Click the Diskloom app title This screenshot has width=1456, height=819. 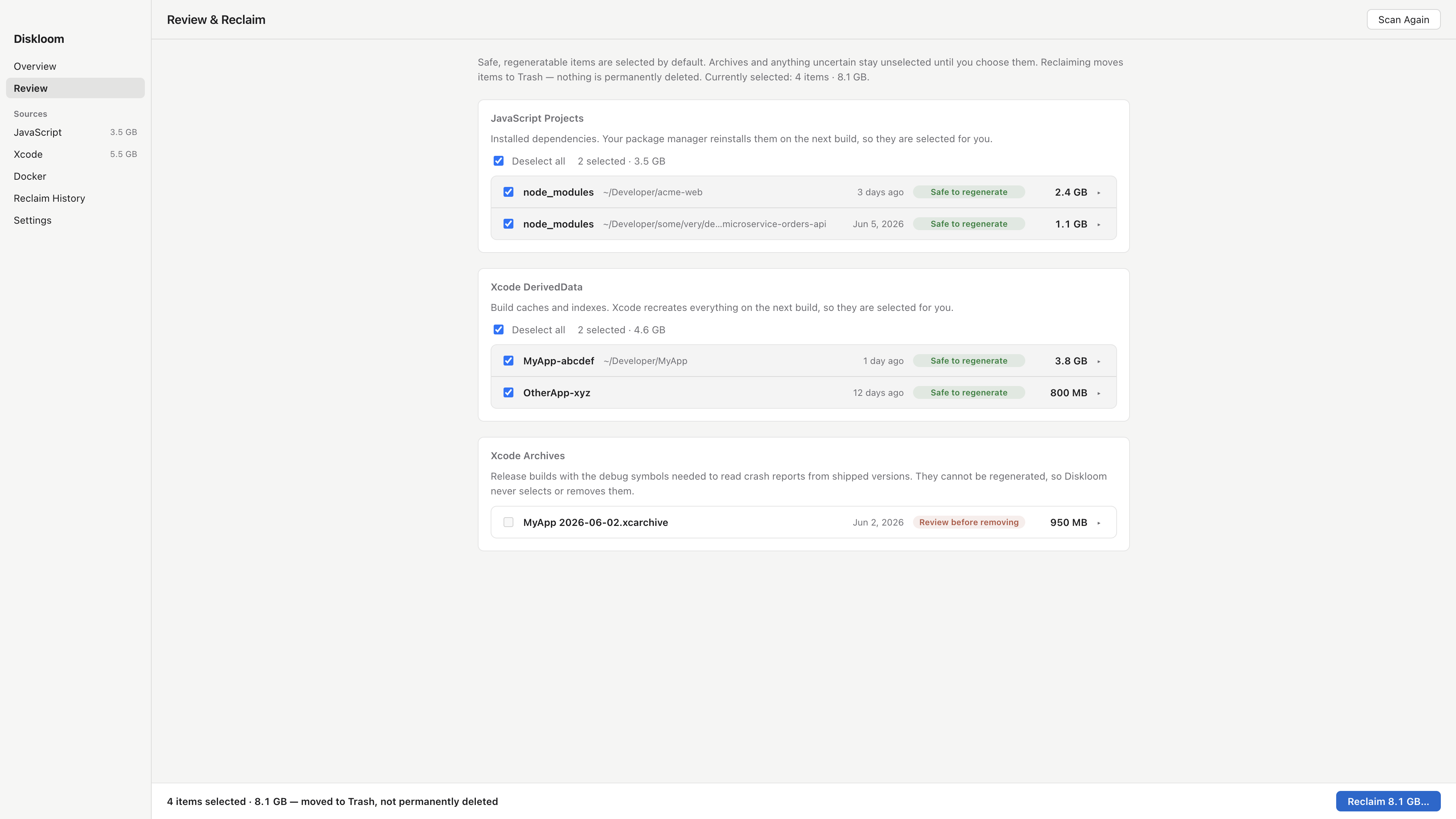coord(39,39)
